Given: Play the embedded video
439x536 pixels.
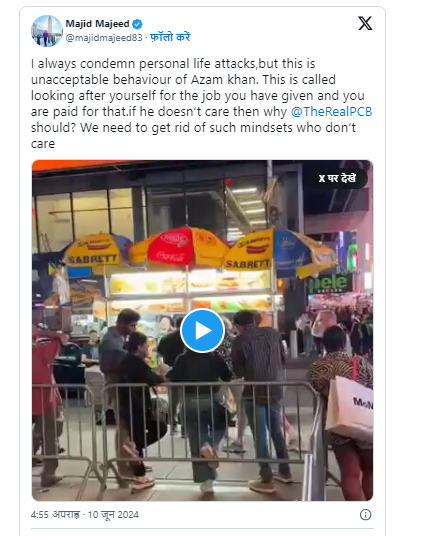Looking at the screenshot, I should (202, 331).
